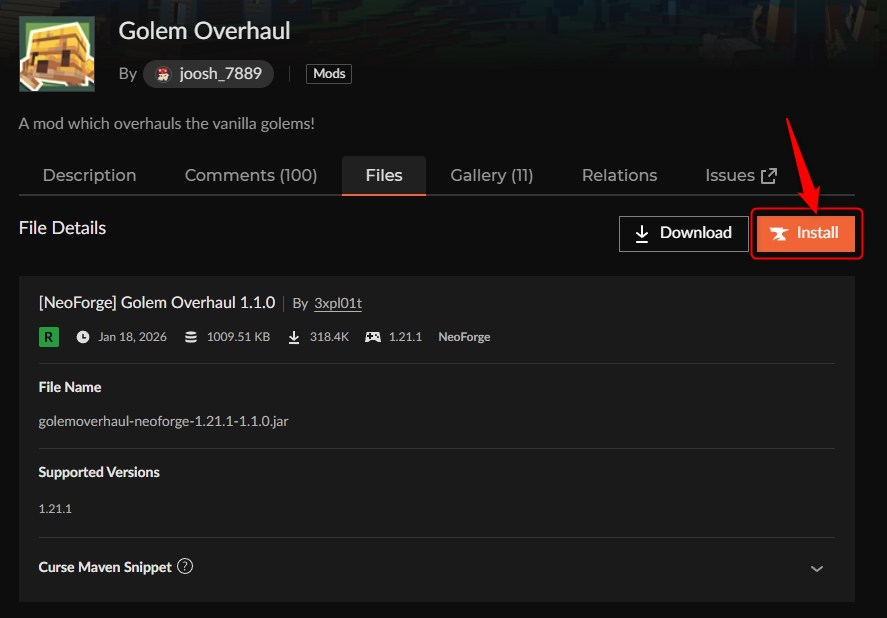Click joosh_7889's avatar icon
This screenshot has height=618, width=887.
click(163, 74)
